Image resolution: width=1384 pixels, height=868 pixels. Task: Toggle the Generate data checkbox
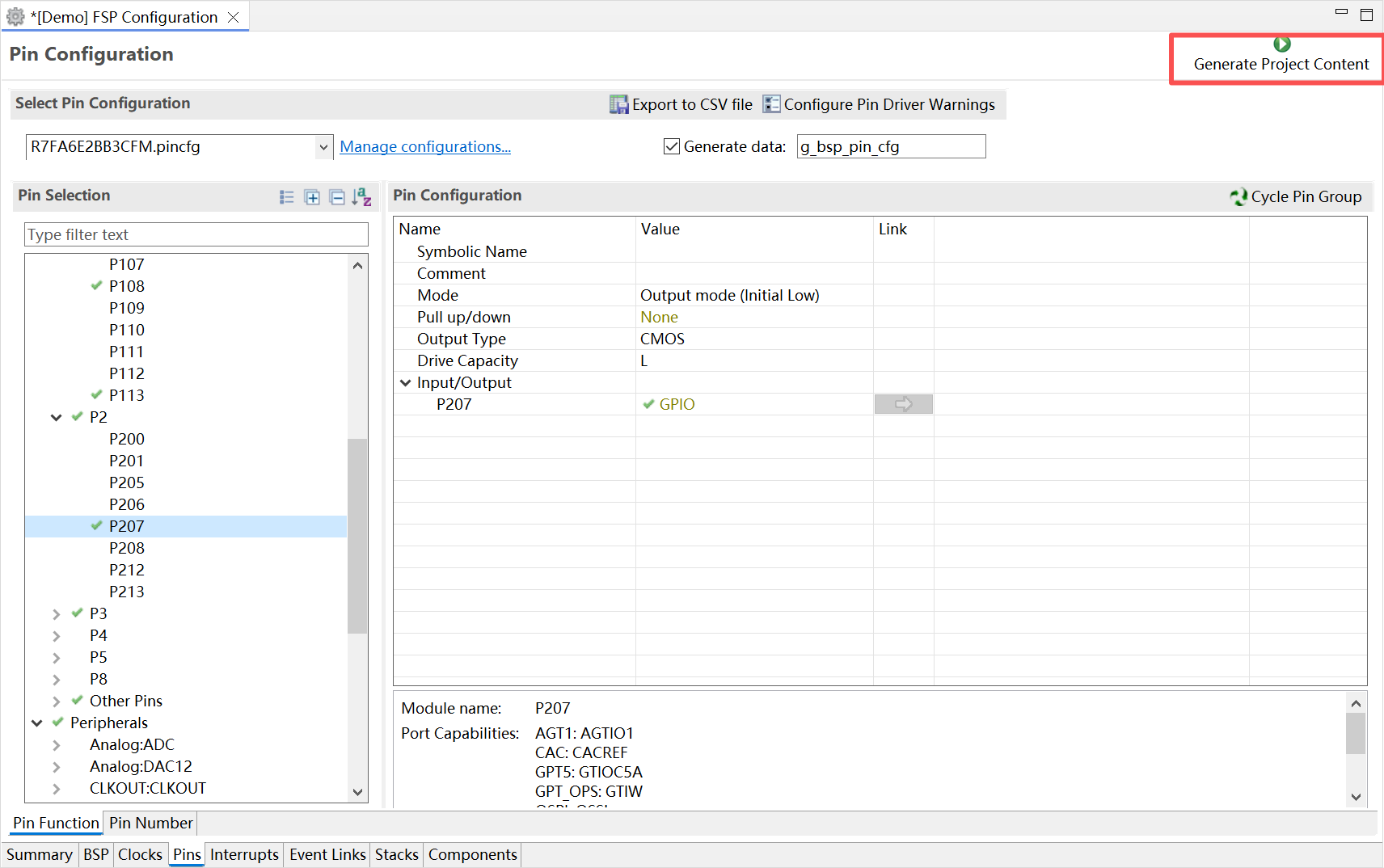point(671,146)
